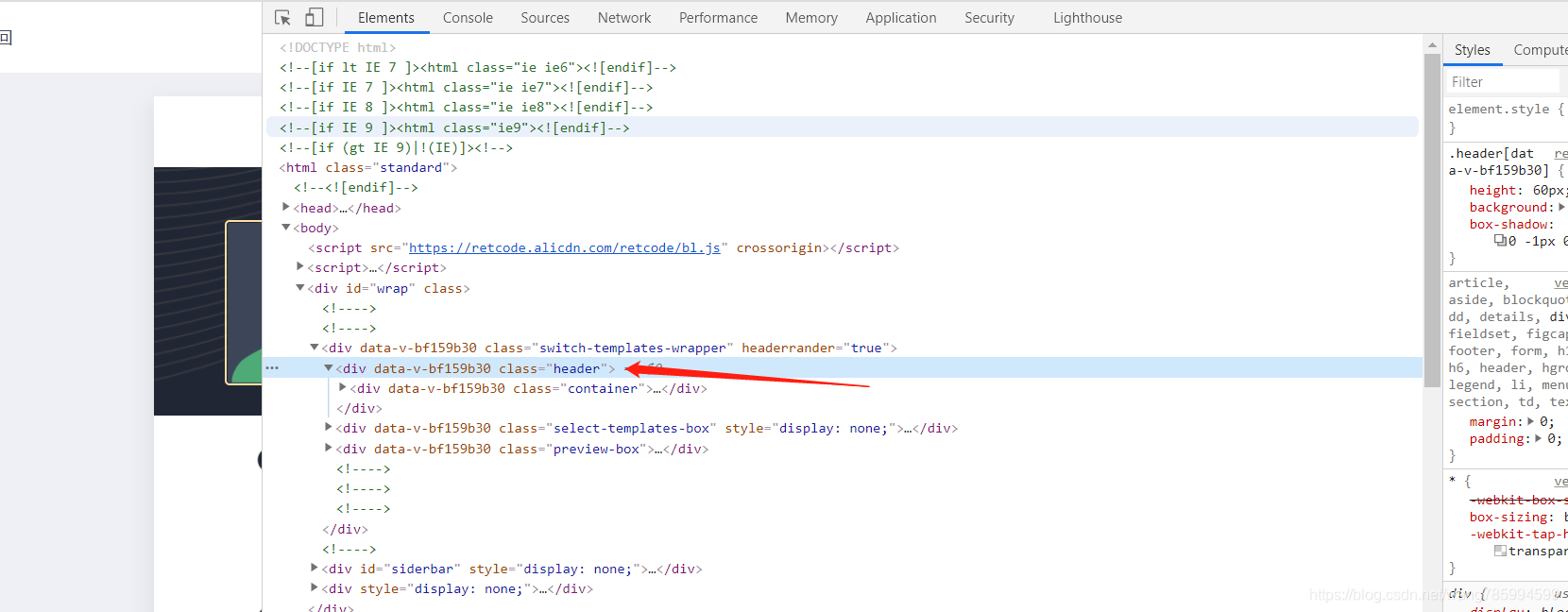Screen dimensions: 1568x612
Task: Select the ie7 conditional comment row
Action: [466, 87]
